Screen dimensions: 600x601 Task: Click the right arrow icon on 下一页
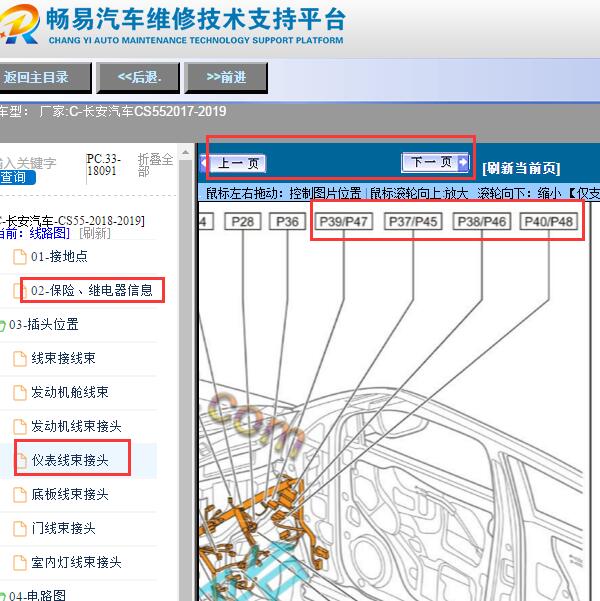coord(463,162)
